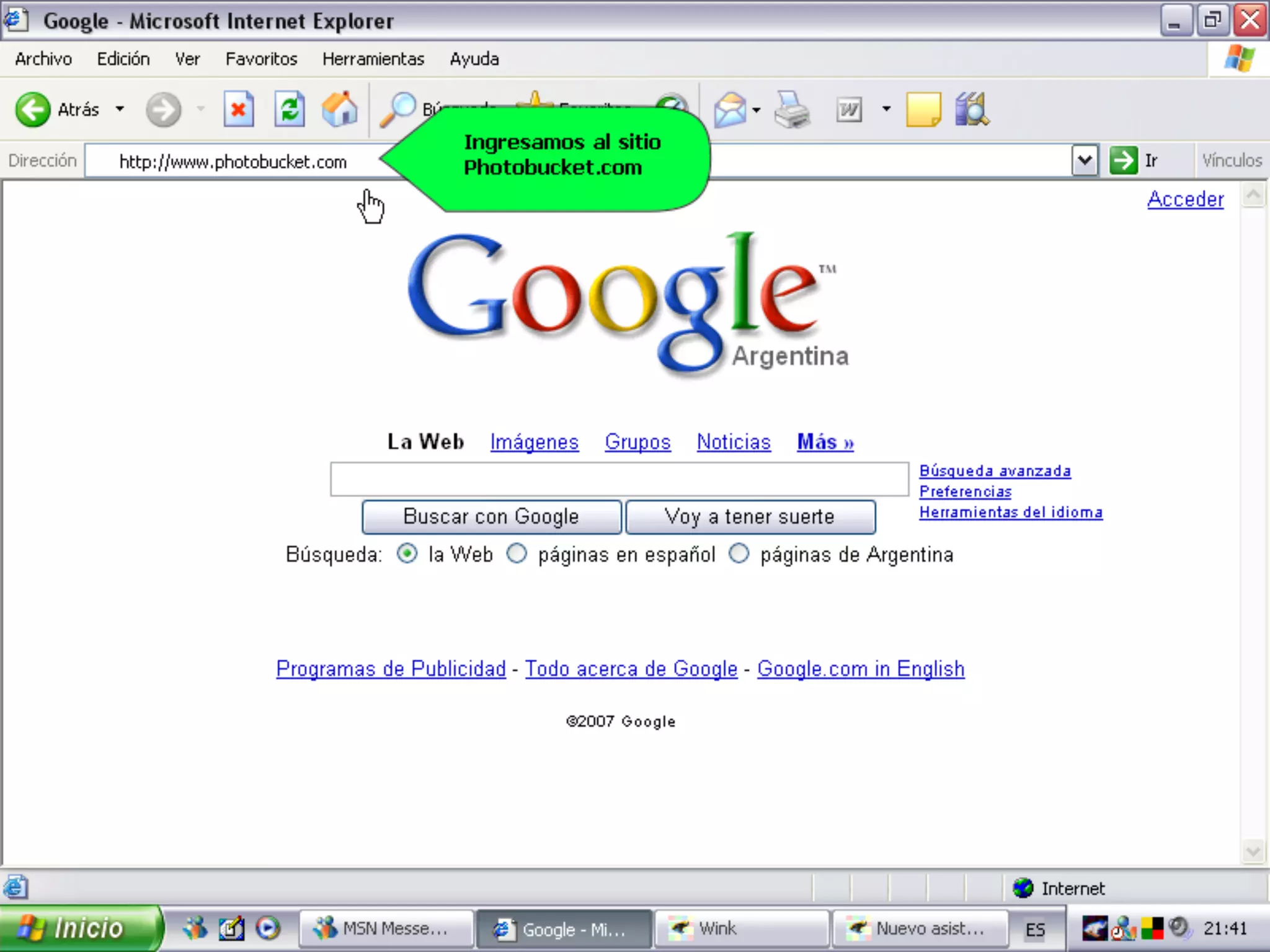Open the Search magnifier toolbar icon
1270x952 pixels.
click(397, 109)
